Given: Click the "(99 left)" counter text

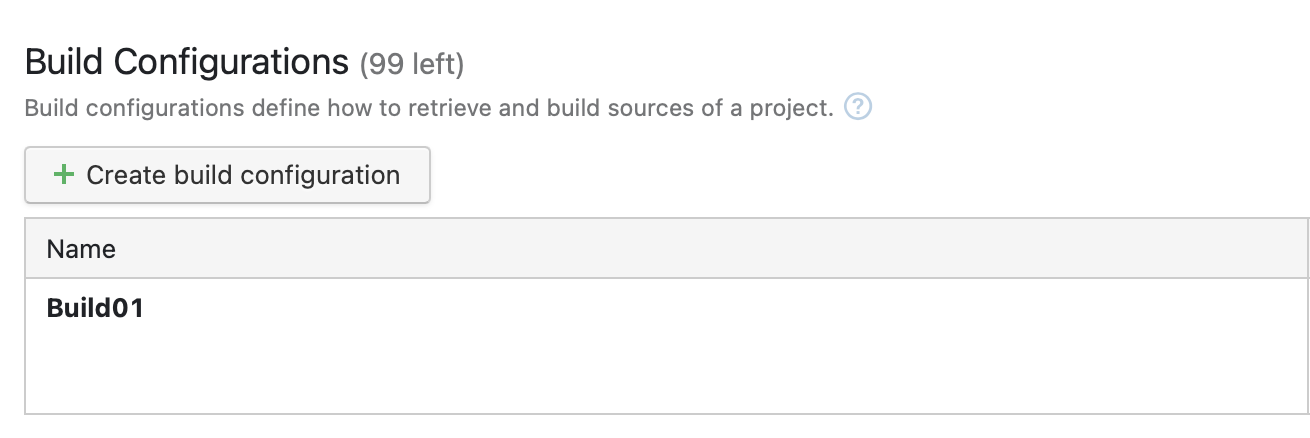Looking at the screenshot, I should [412, 66].
